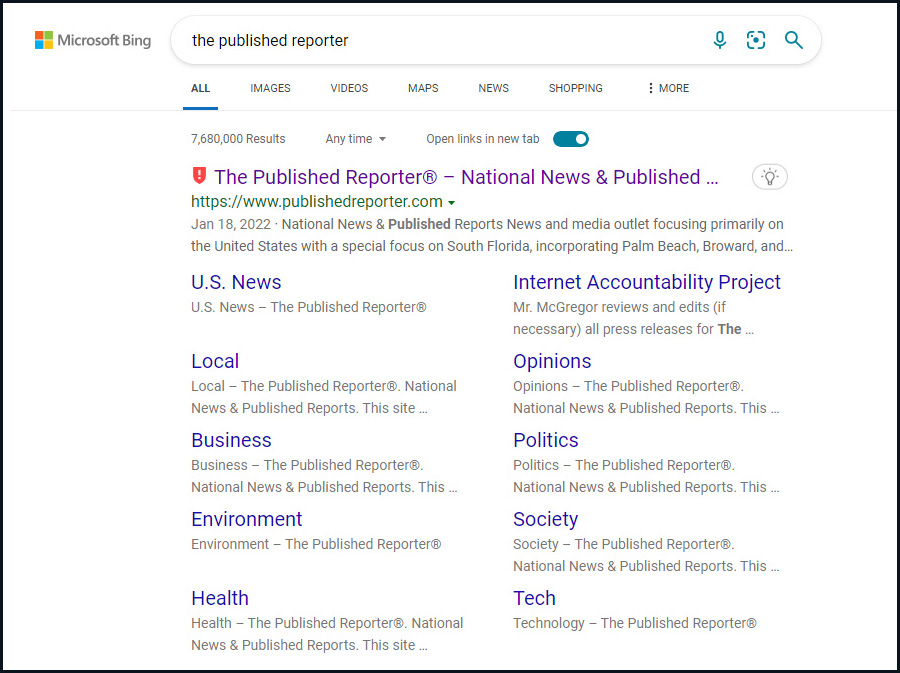Screen dimensions: 900x673
Task: Select the ALL tab
Action: click(200, 88)
